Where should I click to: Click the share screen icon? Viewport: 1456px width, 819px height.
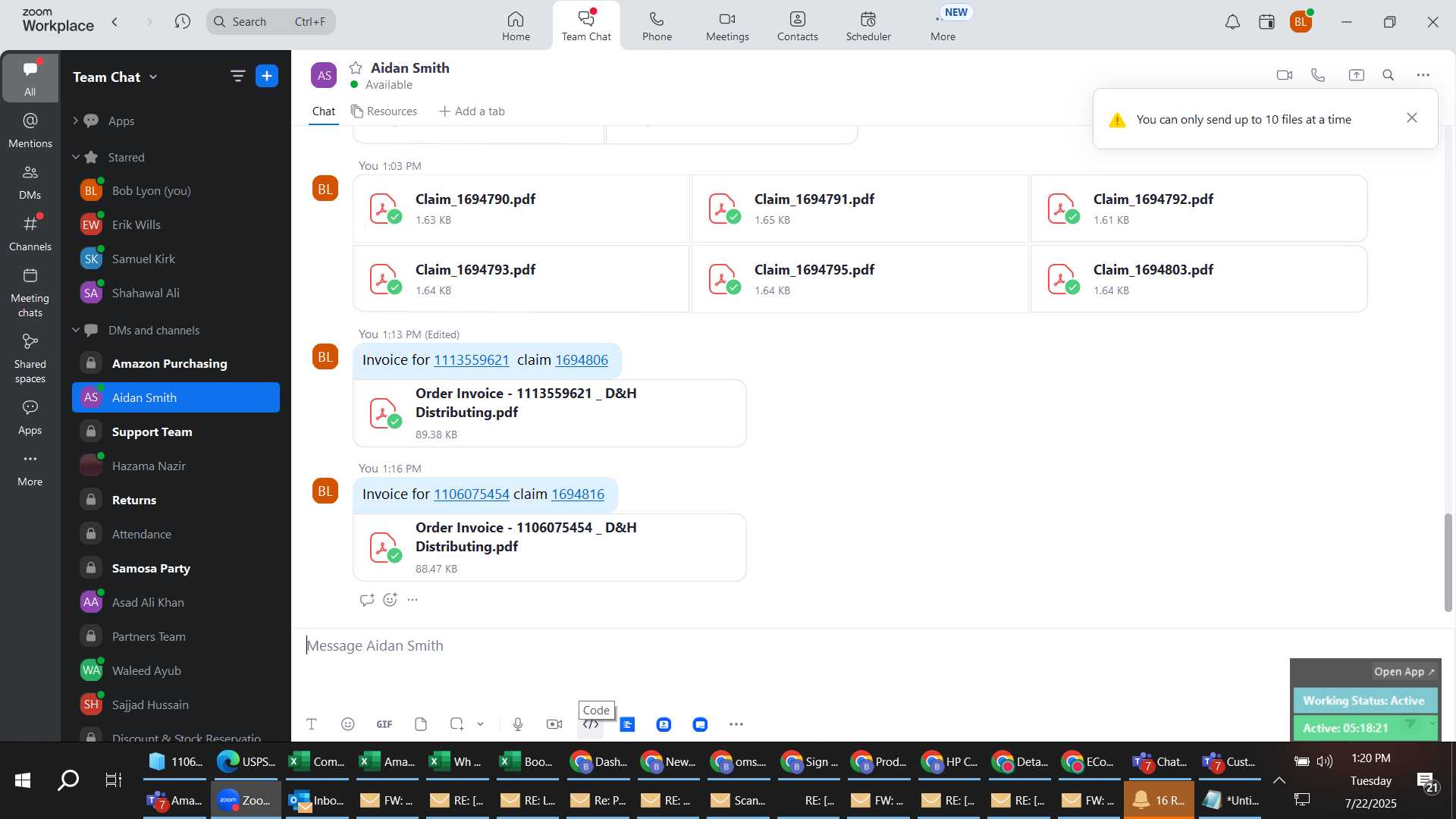click(1356, 75)
